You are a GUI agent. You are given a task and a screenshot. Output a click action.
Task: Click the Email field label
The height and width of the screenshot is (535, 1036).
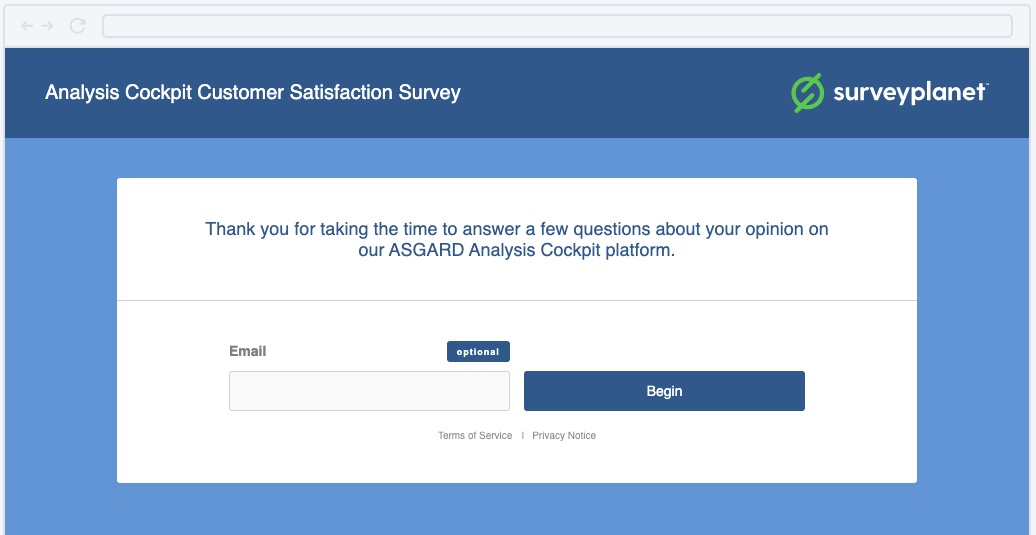pyautogui.click(x=248, y=351)
